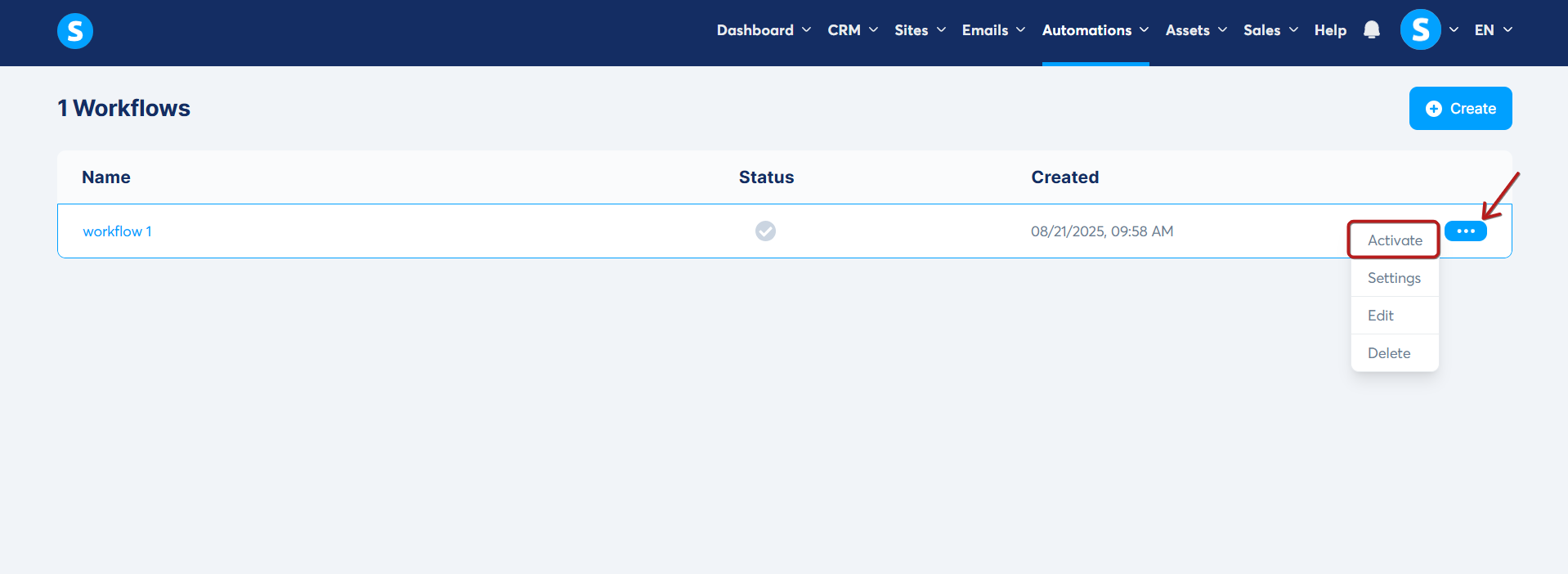Viewport: 1568px width, 574px height.
Task: Click the chevron next to the profile avatar
Action: [1454, 30]
